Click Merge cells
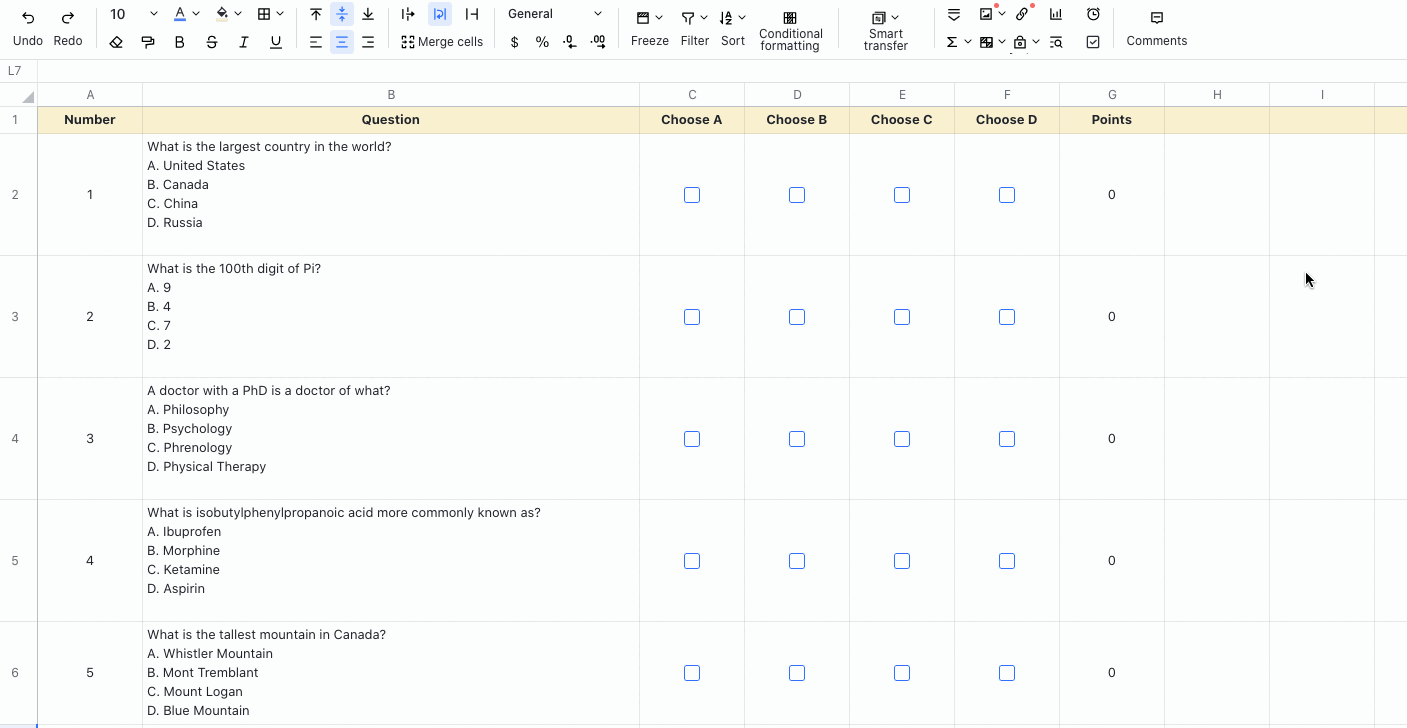Screen dimensions: 1407x728 point(442,42)
